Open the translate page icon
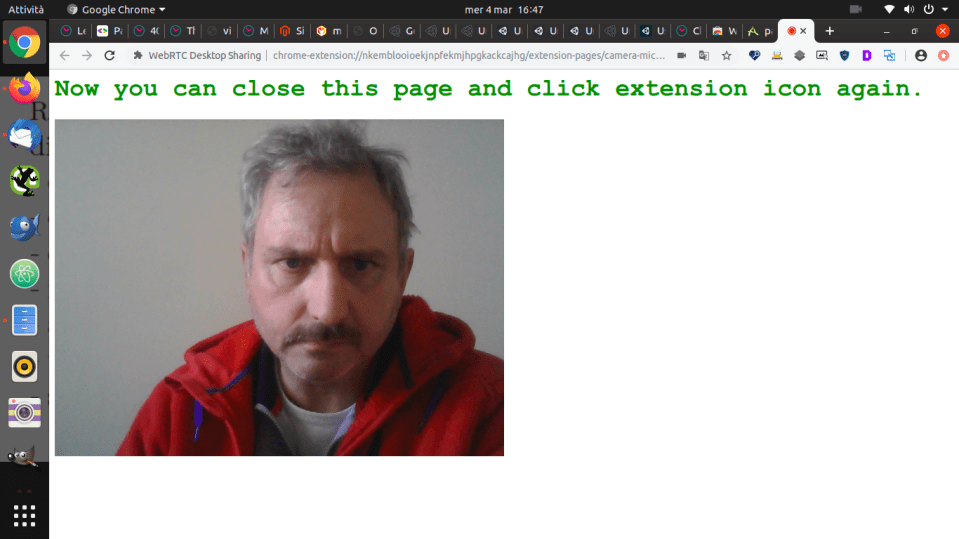This screenshot has height=539, width=959. coord(704,56)
